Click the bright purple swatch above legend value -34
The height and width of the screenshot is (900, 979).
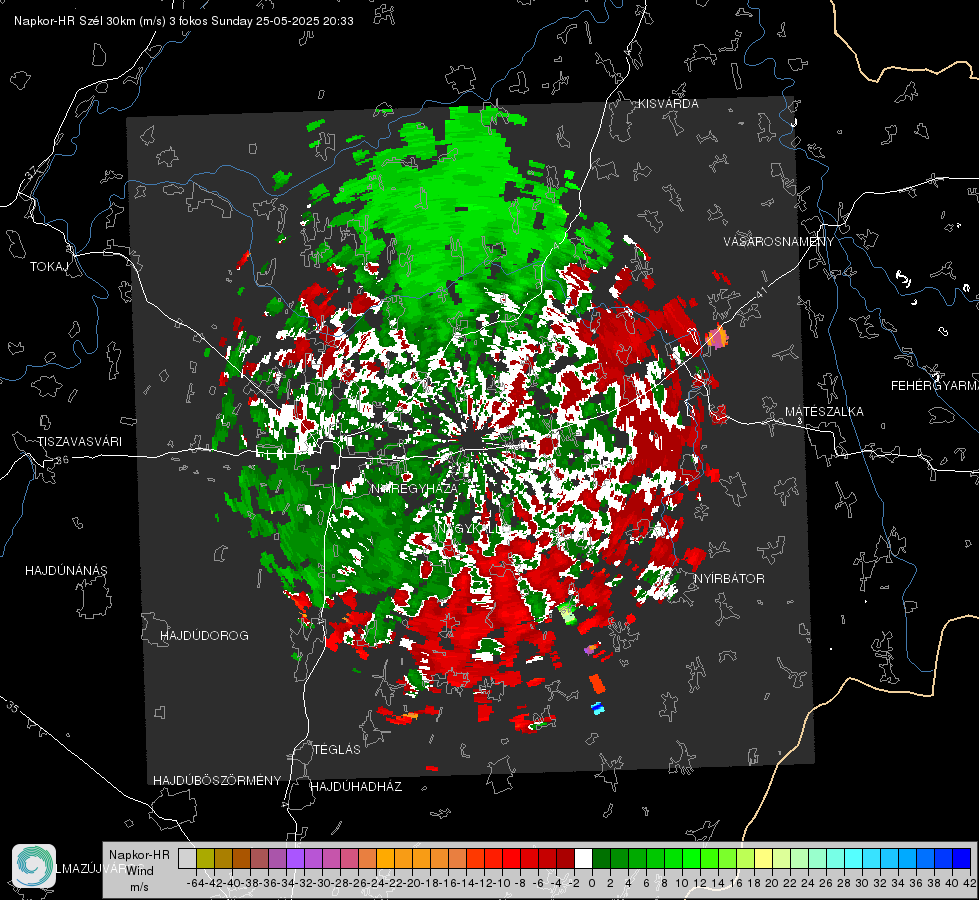point(295,859)
